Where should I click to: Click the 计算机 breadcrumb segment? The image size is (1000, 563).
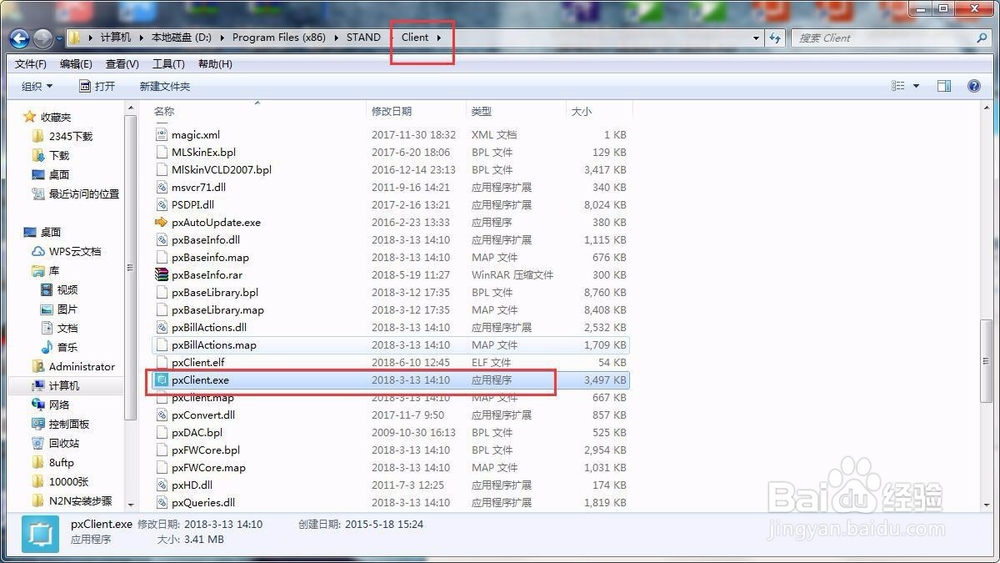[x=115, y=38]
